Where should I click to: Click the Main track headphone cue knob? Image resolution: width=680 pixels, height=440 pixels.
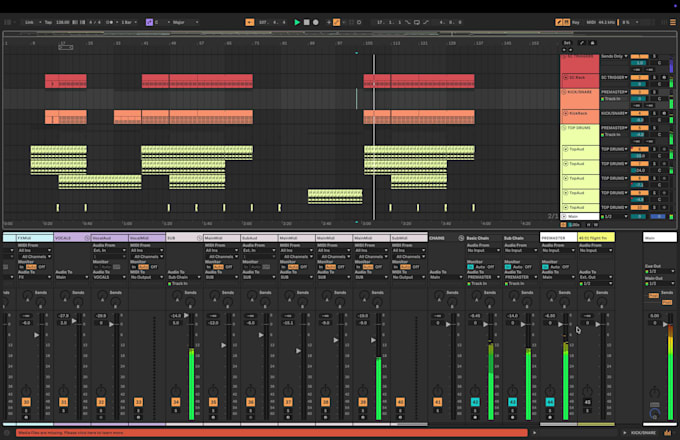point(655,413)
